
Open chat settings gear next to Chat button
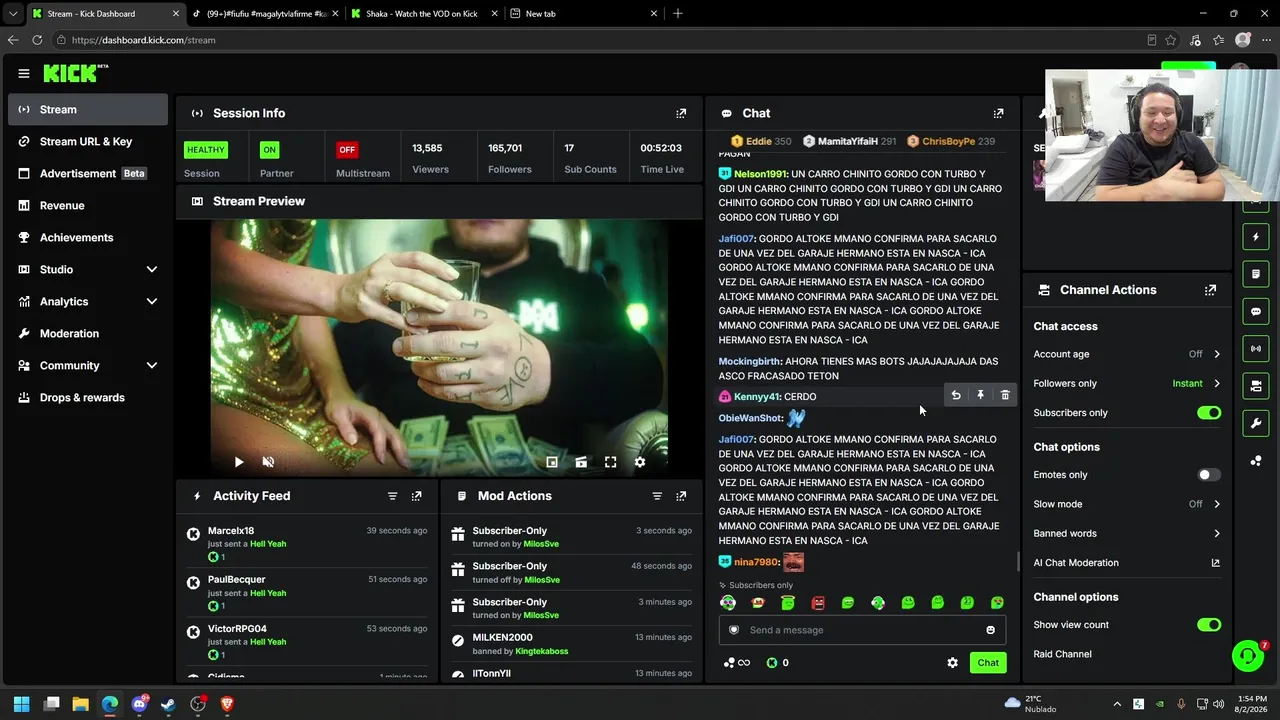click(952, 662)
